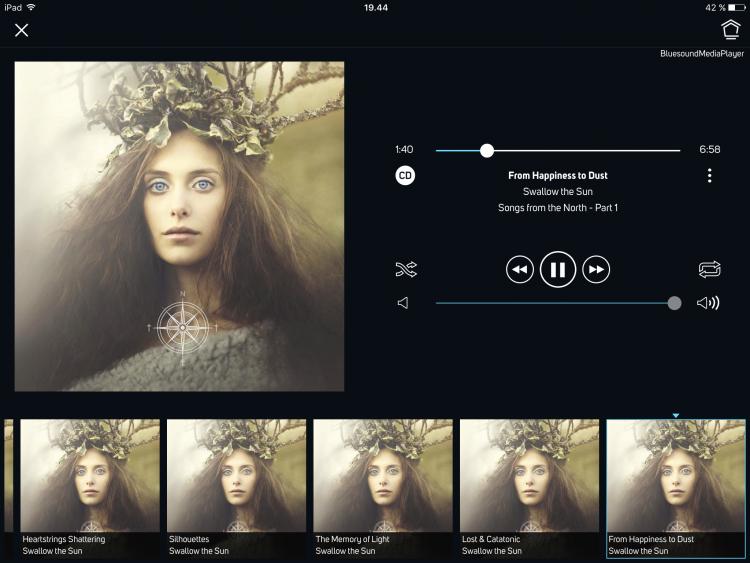Click artist name Swallow the Sun under title
This screenshot has width=750, height=563.
[x=558, y=192]
